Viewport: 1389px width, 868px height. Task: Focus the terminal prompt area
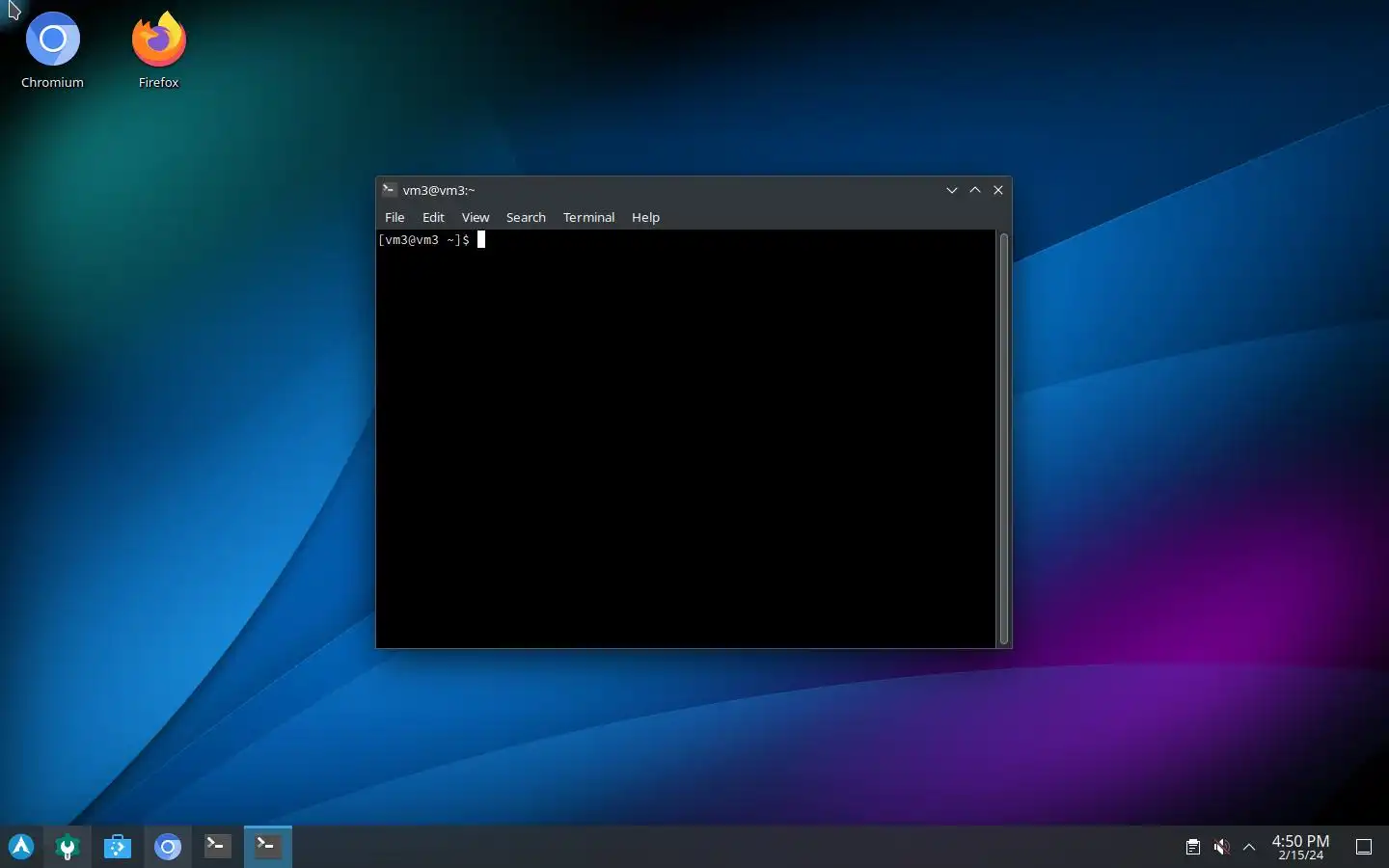click(x=686, y=439)
